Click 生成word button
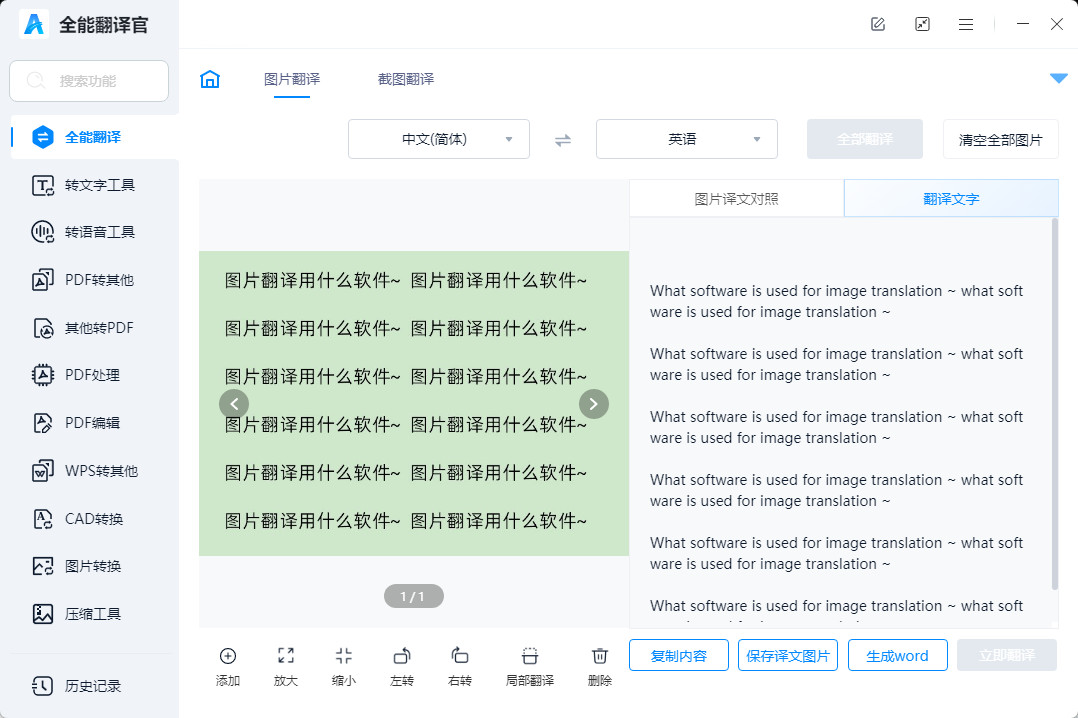 coord(897,655)
